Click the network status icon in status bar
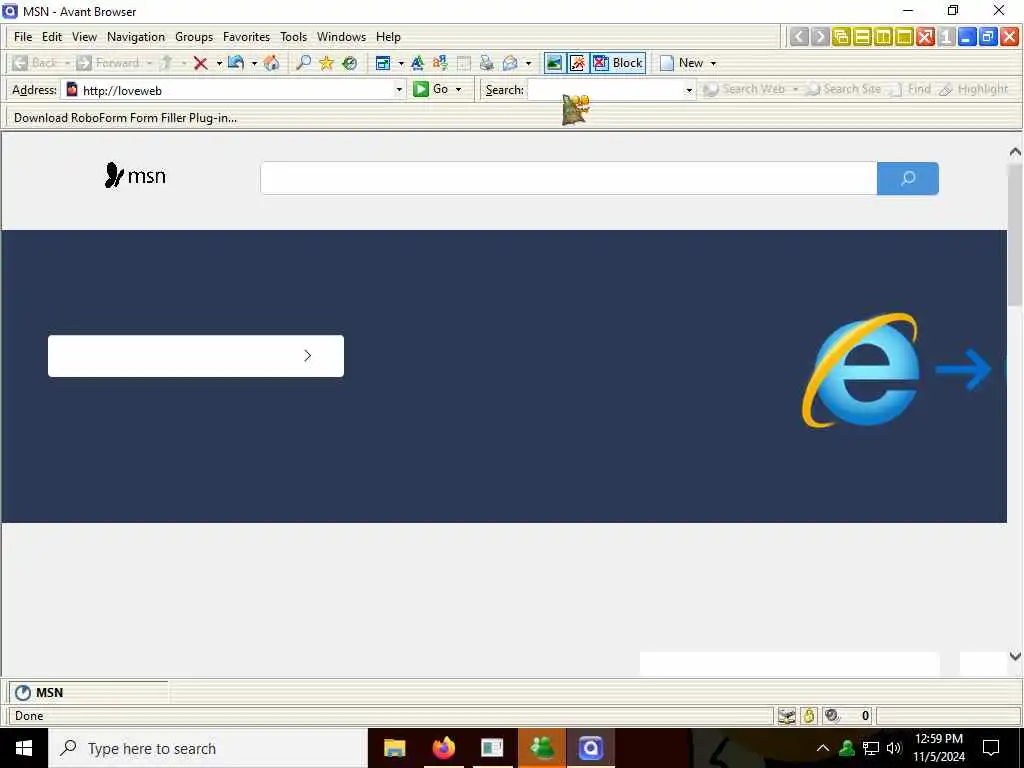 click(787, 716)
